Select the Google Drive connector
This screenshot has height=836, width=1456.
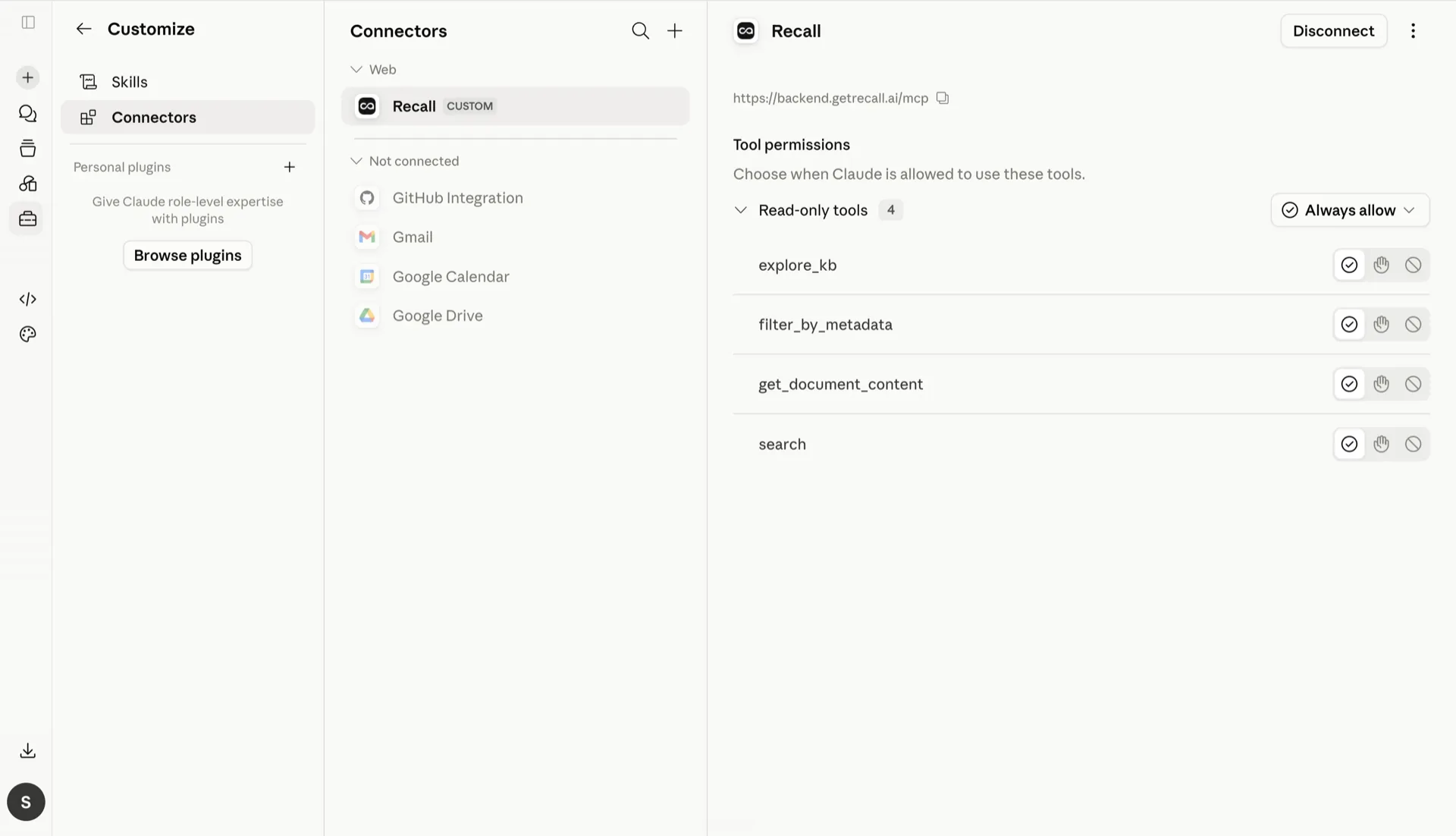pos(515,316)
